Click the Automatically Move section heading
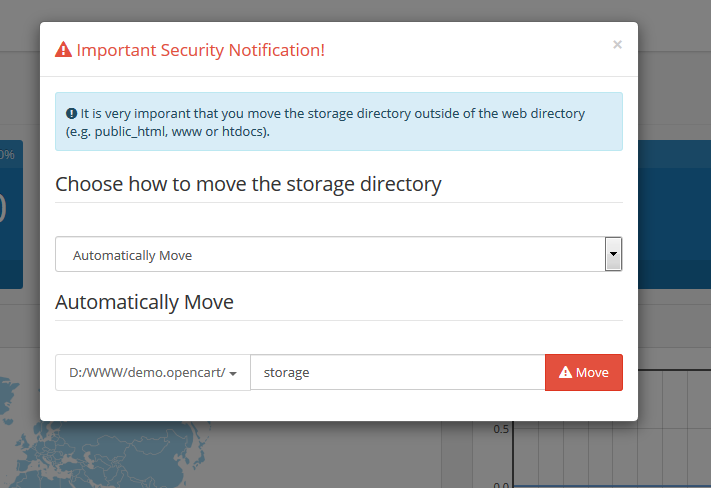Screen dimensions: 711x488 tap(144, 302)
